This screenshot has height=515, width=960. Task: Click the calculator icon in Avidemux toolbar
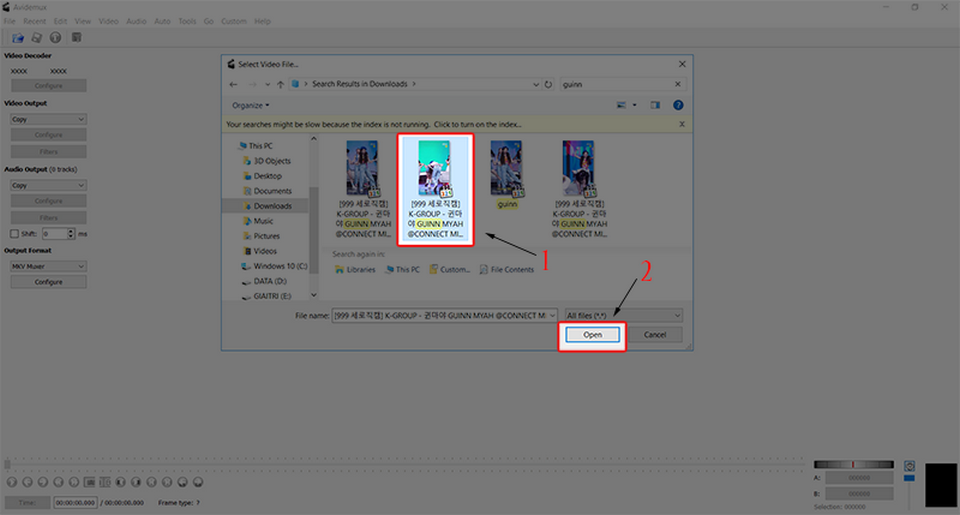click(77, 38)
